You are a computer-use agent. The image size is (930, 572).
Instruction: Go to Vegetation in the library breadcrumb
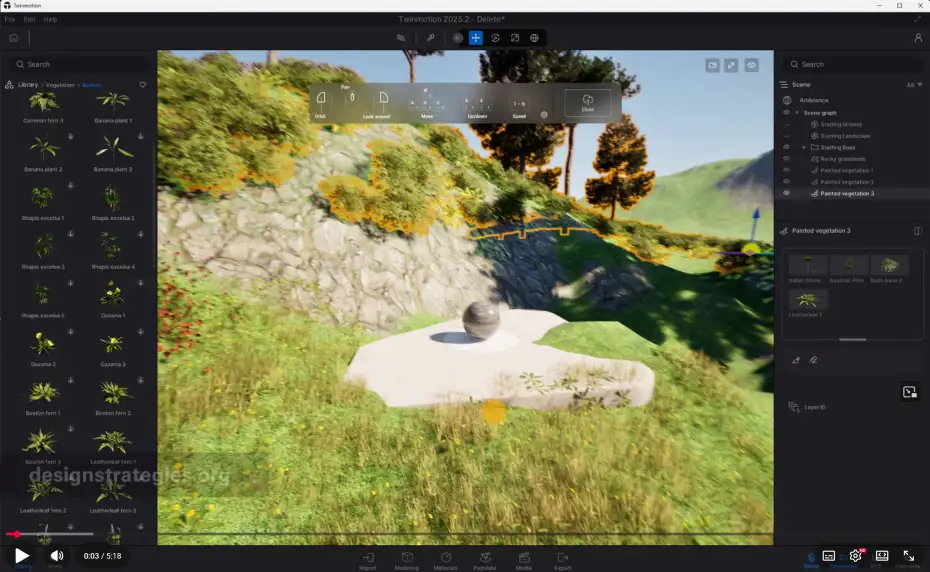coord(60,85)
